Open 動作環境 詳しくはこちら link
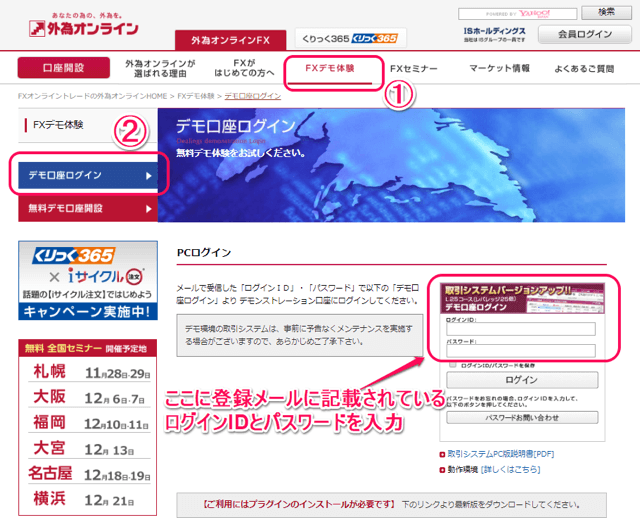 (x=510, y=469)
